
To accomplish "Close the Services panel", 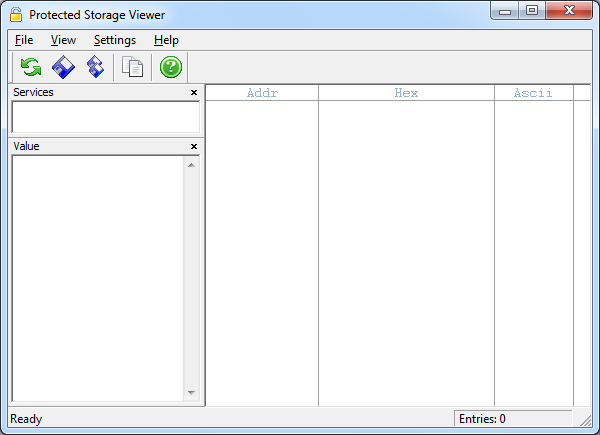I will tap(194, 93).
